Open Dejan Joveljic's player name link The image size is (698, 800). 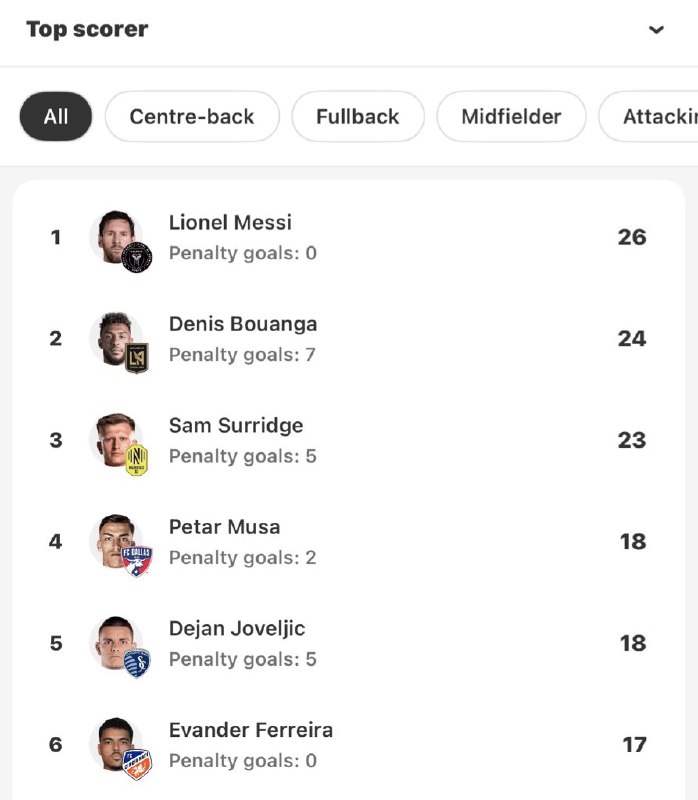[237, 629]
